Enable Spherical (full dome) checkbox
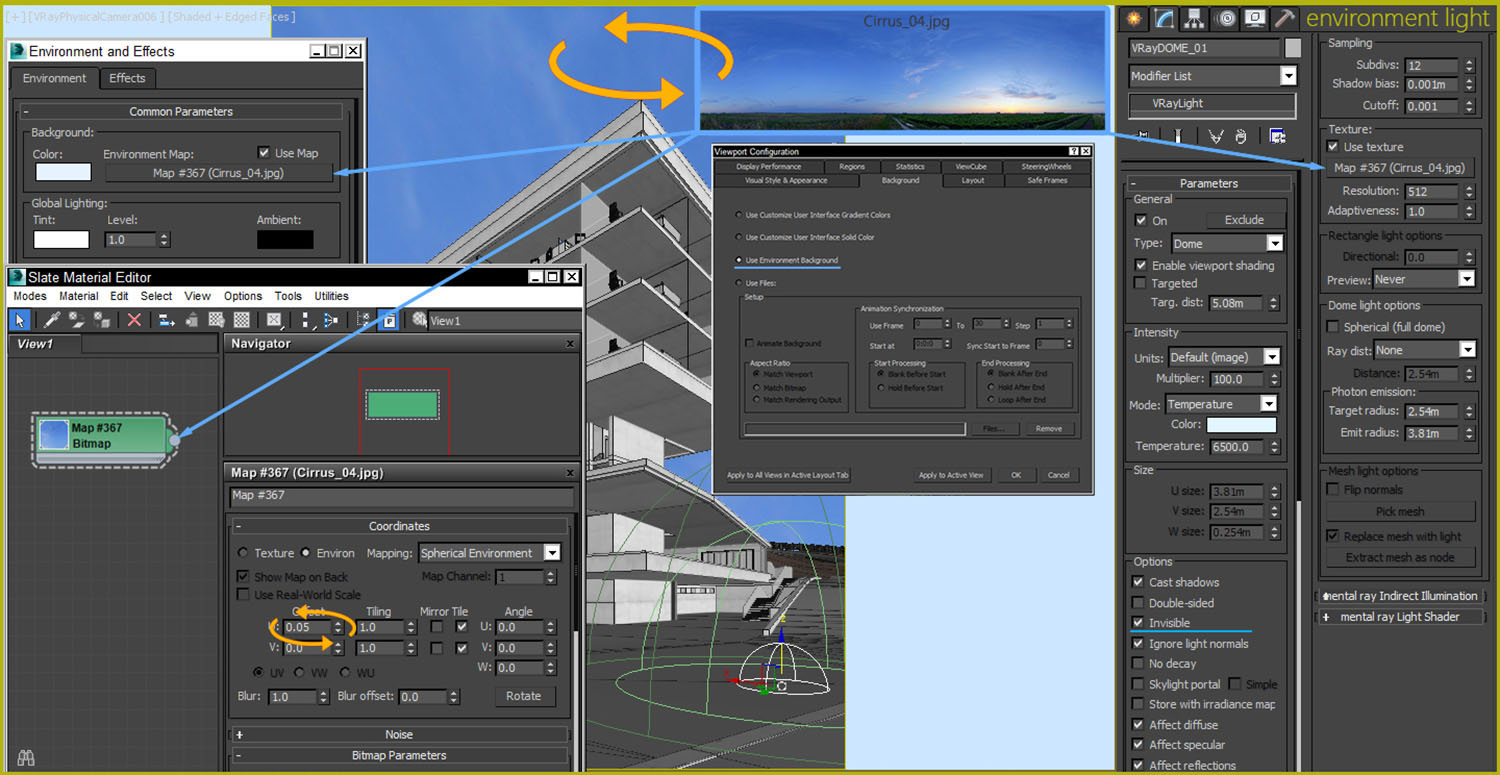The width and height of the screenshot is (1500, 775). 1333,327
